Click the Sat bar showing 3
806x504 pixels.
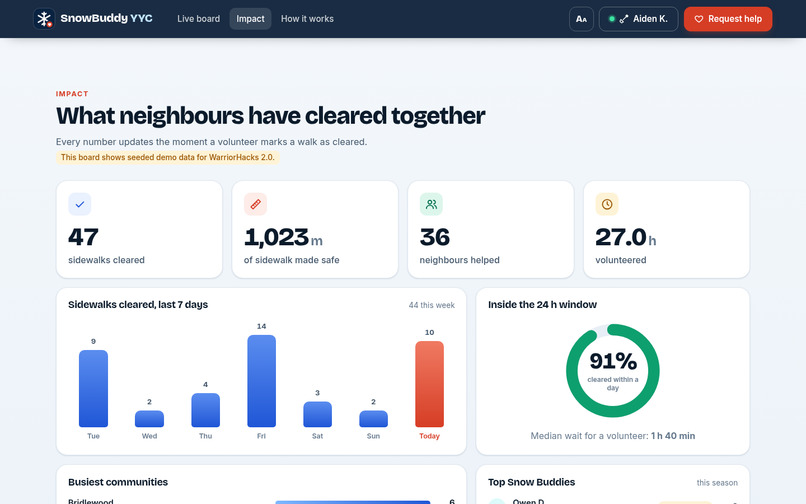point(318,414)
